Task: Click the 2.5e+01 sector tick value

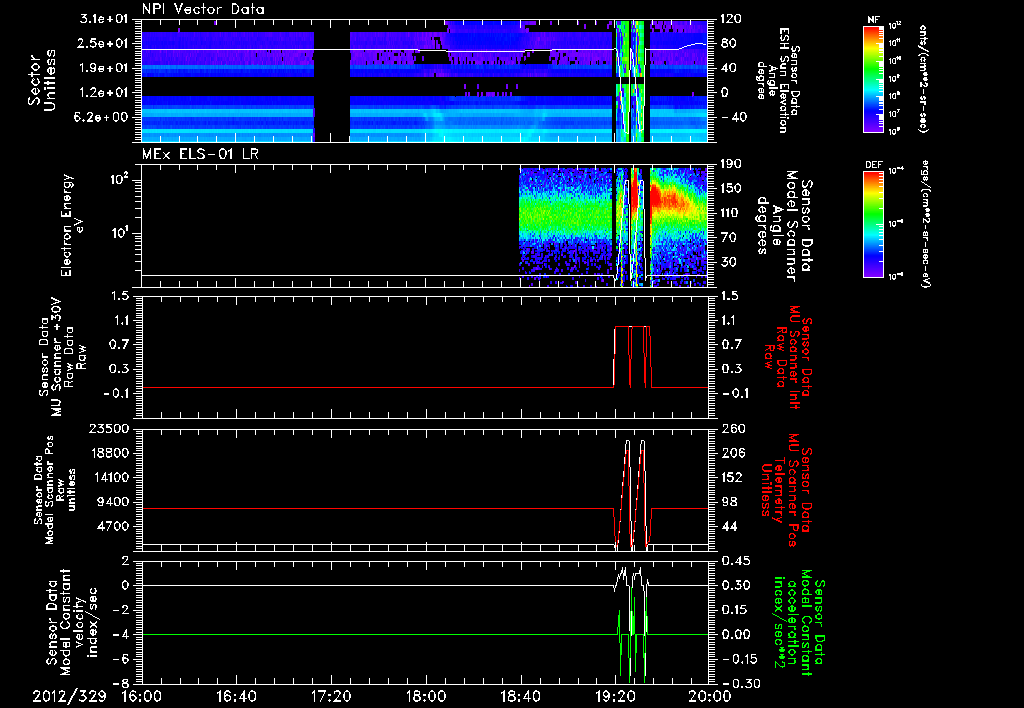Action: coord(104,43)
